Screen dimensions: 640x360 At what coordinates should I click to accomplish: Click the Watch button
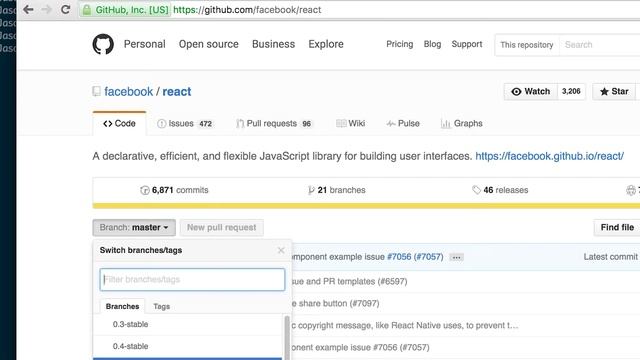click(x=531, y=91)
